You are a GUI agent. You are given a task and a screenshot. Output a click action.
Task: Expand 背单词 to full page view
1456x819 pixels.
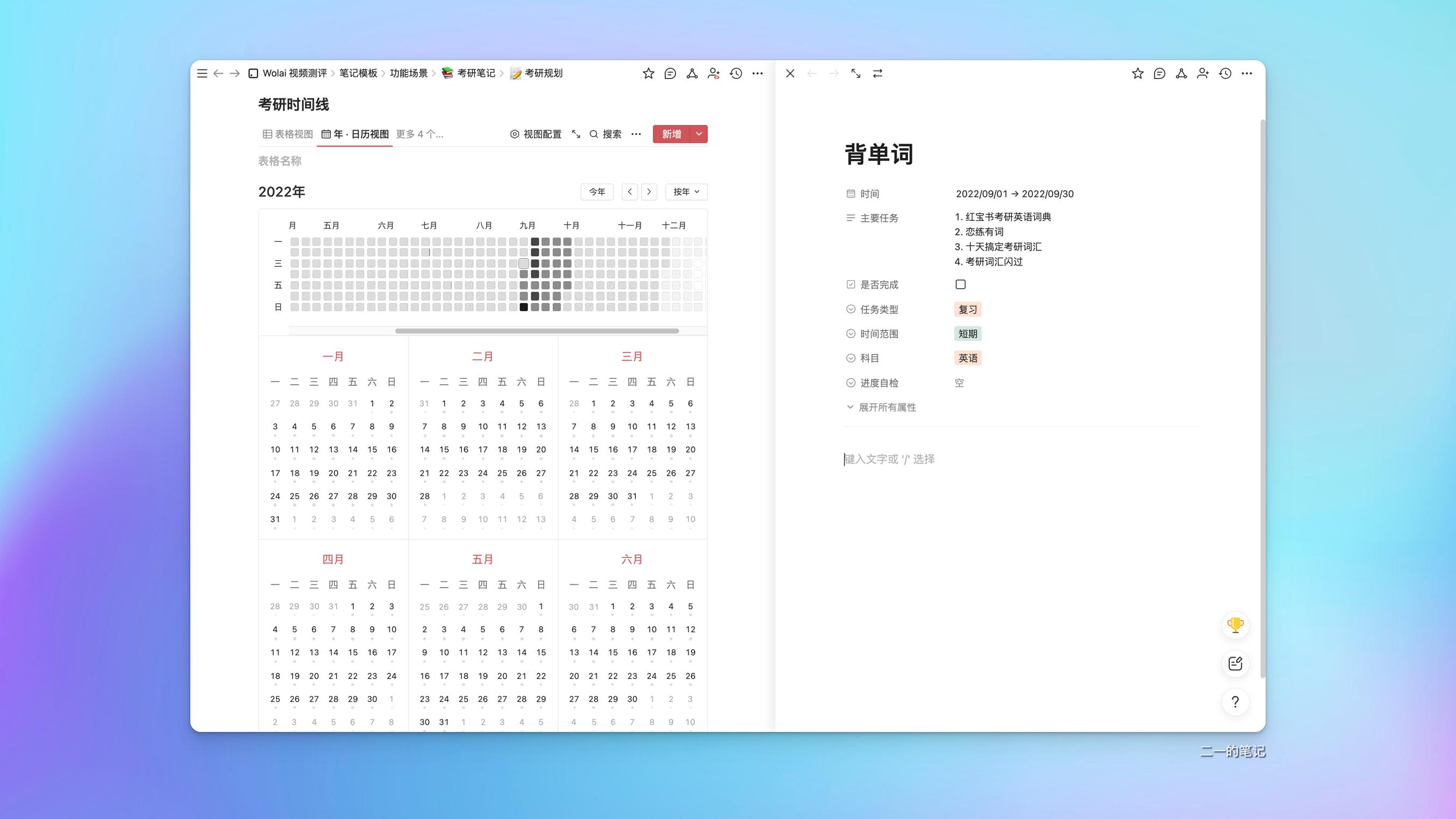[x=855, y=74]
